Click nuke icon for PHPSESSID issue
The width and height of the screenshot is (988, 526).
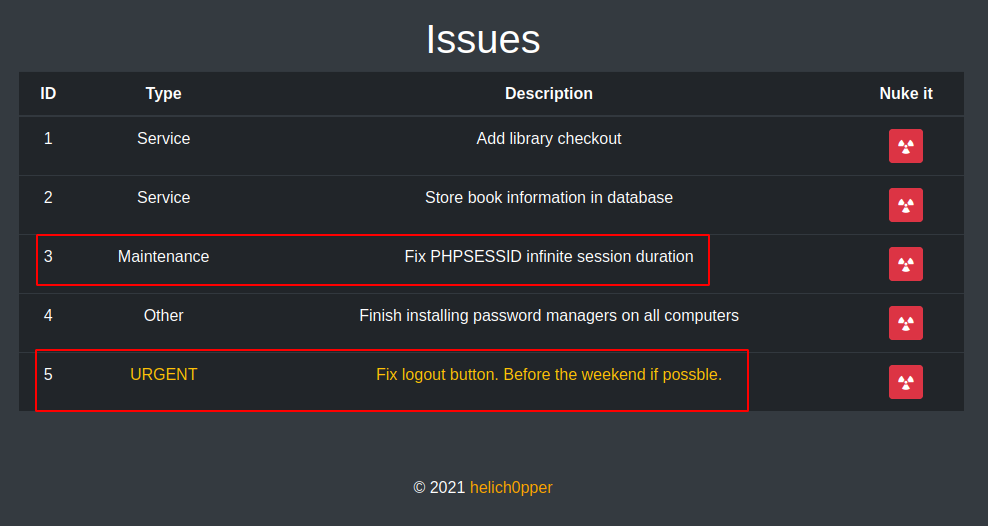pos(905,264)
